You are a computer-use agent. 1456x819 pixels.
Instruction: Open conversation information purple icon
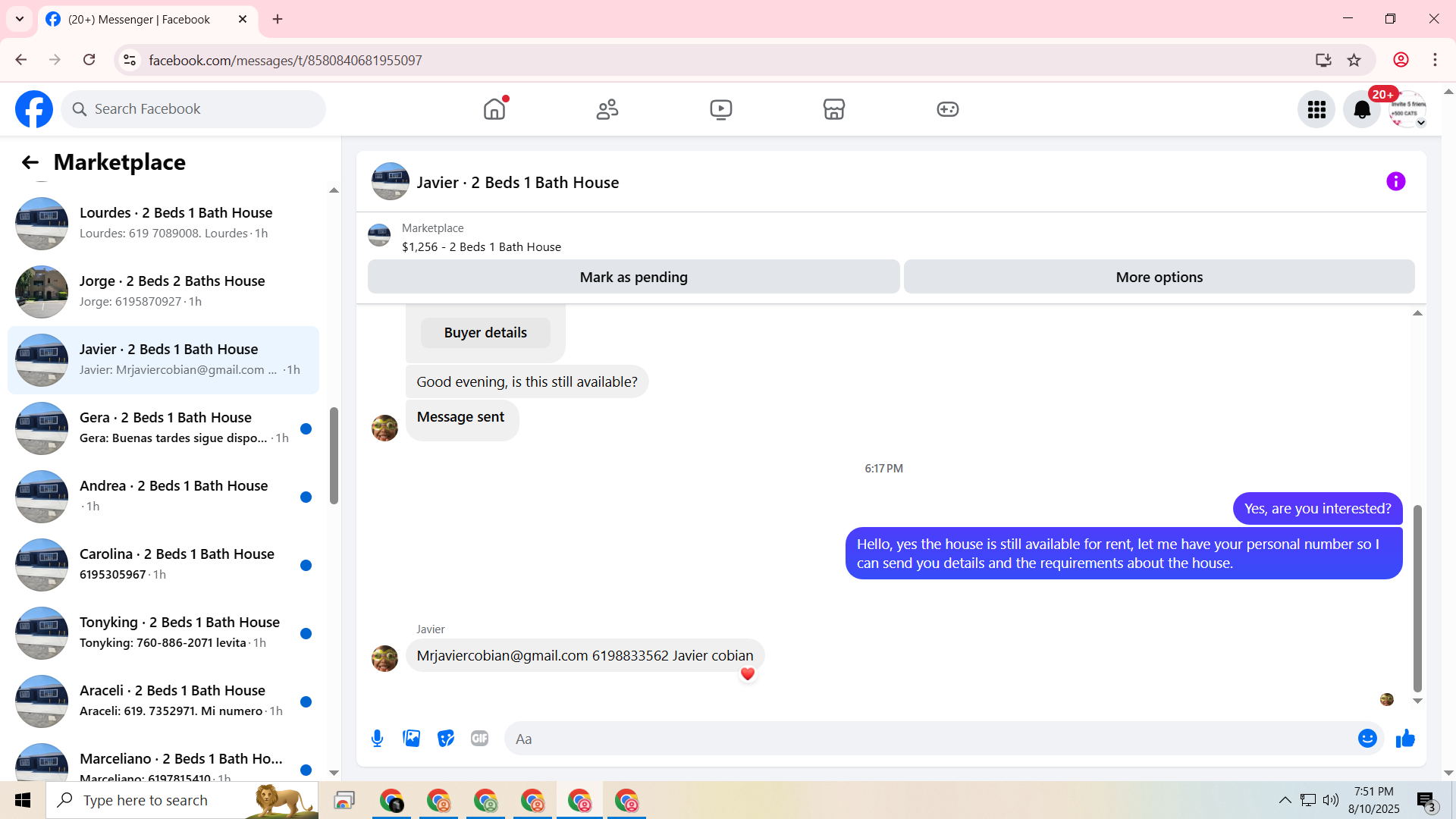(x=1395, y=182)
